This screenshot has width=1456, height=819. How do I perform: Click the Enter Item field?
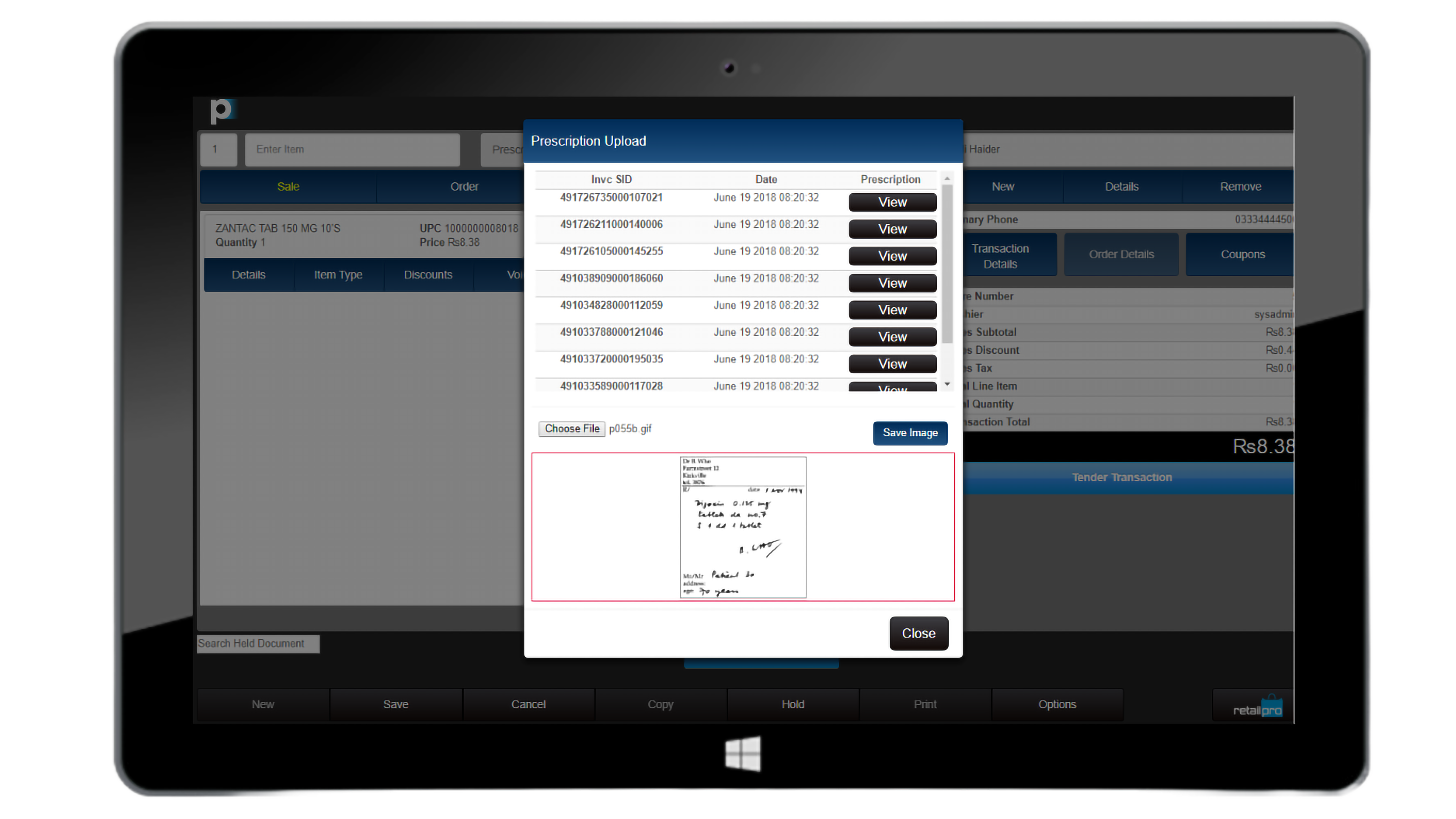352,149
